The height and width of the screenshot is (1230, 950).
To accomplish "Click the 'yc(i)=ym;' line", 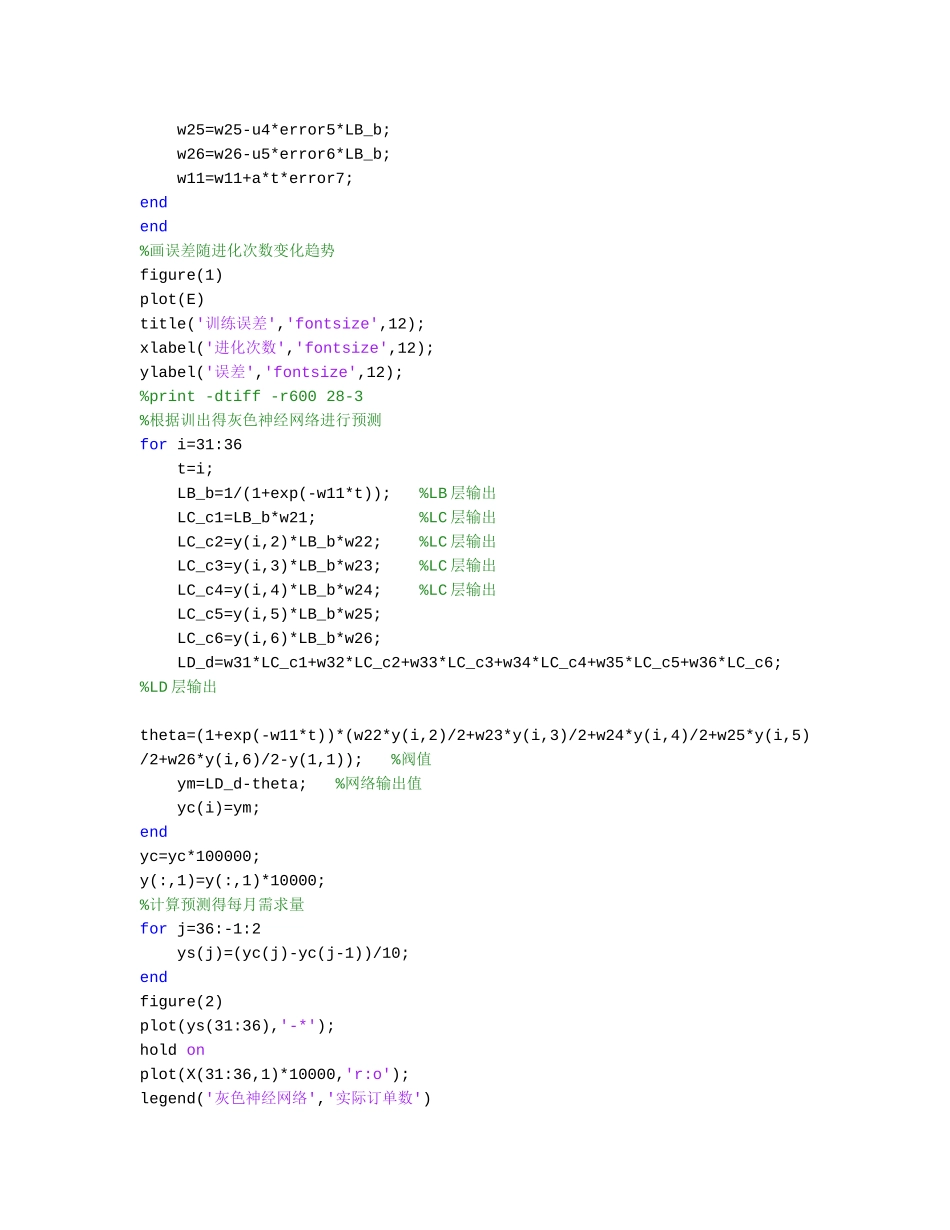I will click(219, 808).
